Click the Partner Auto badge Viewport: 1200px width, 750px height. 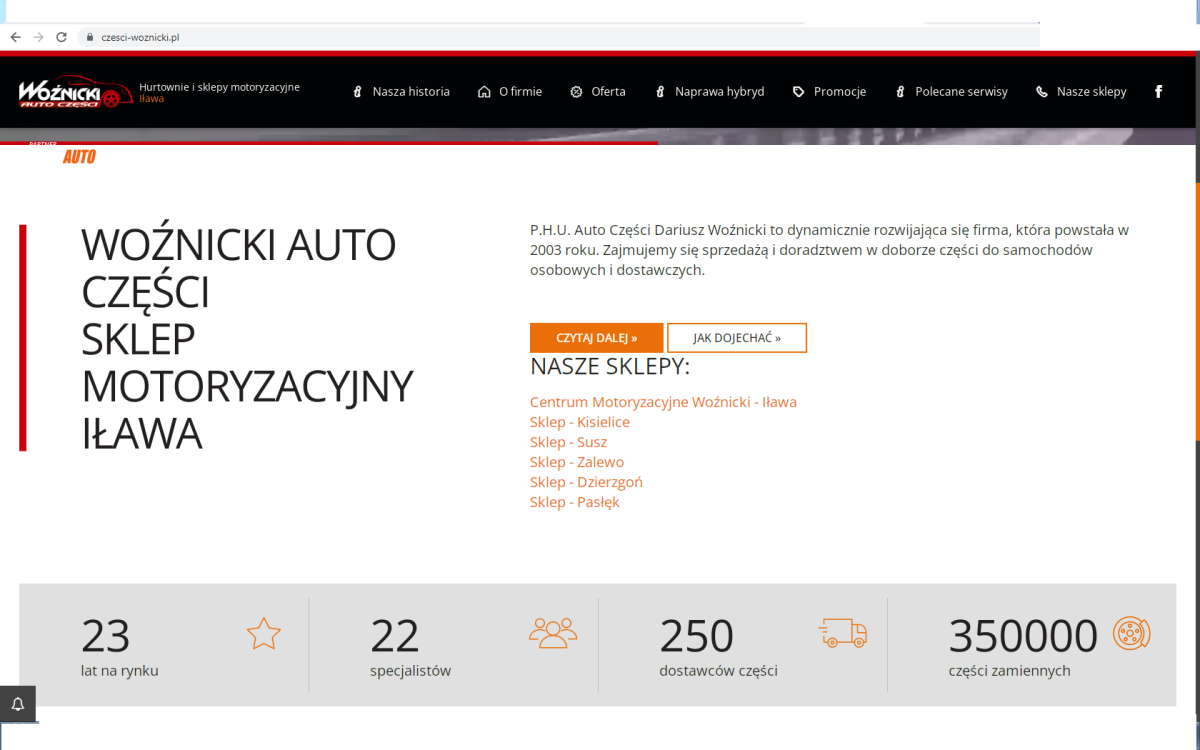(62, 154)
